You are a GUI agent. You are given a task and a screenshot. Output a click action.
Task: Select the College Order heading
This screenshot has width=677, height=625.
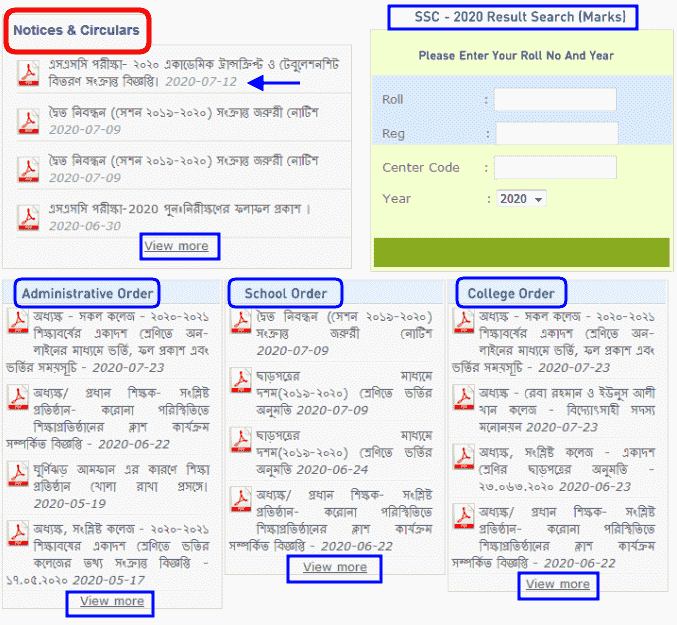[511, 294]
